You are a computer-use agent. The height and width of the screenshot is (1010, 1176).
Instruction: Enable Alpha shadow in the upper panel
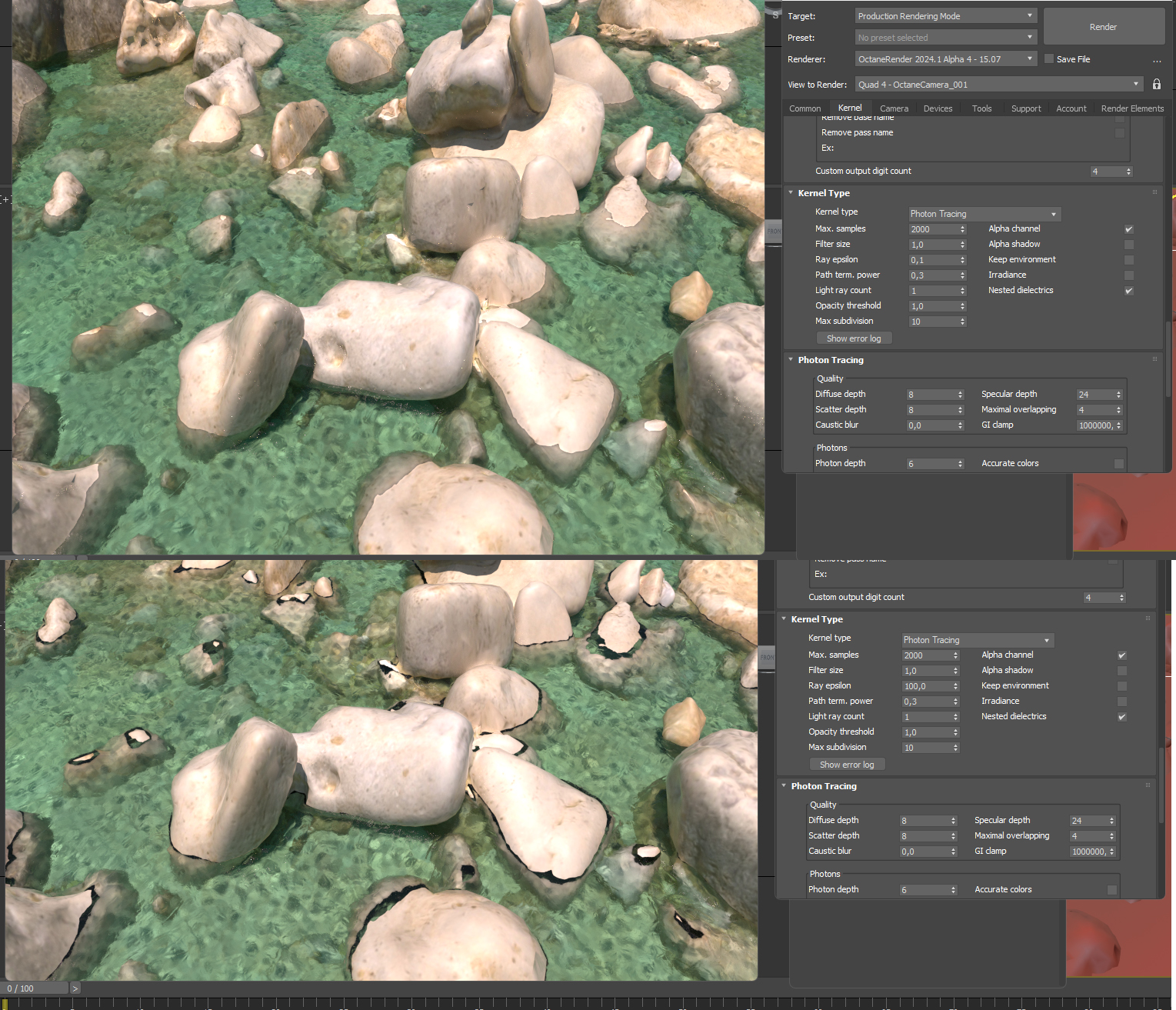pos(1129,245)
